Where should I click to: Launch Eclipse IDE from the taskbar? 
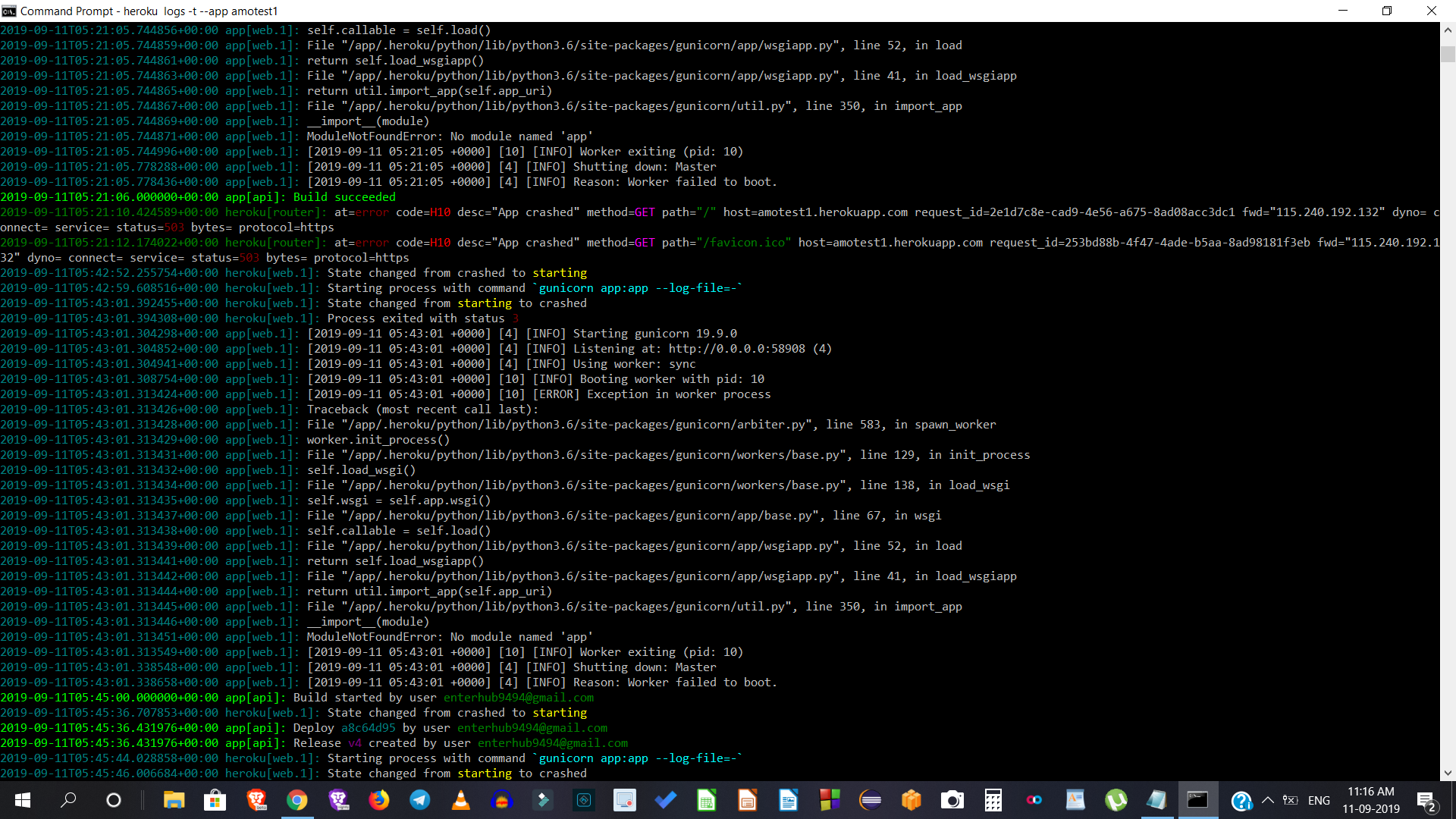click(871, 800)
